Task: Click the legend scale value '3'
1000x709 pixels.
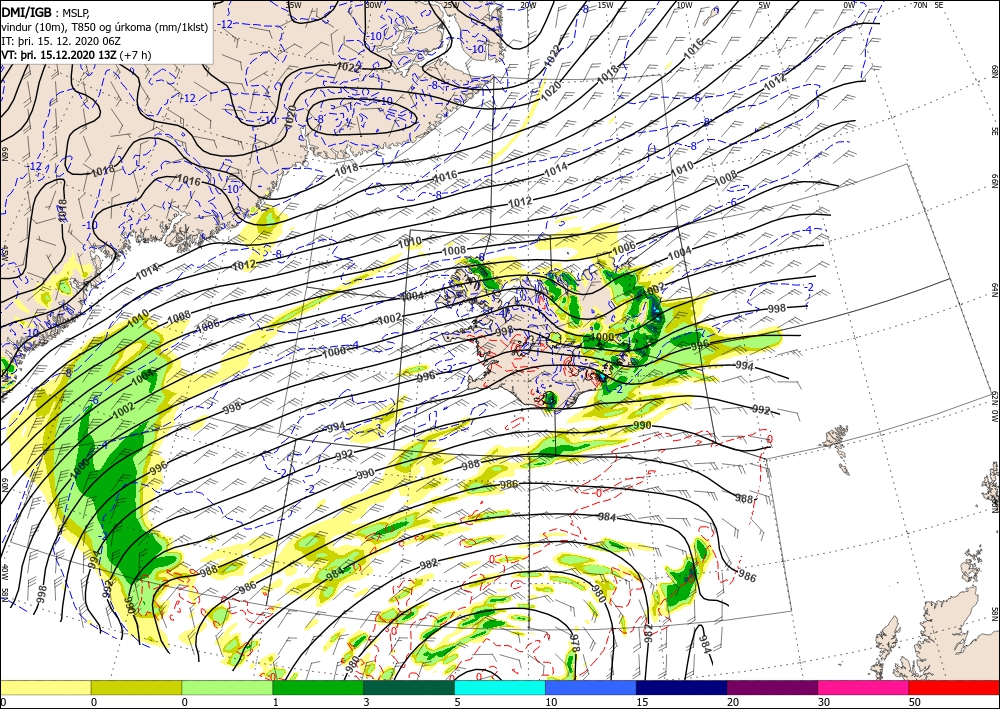Action: coord(366,702)
